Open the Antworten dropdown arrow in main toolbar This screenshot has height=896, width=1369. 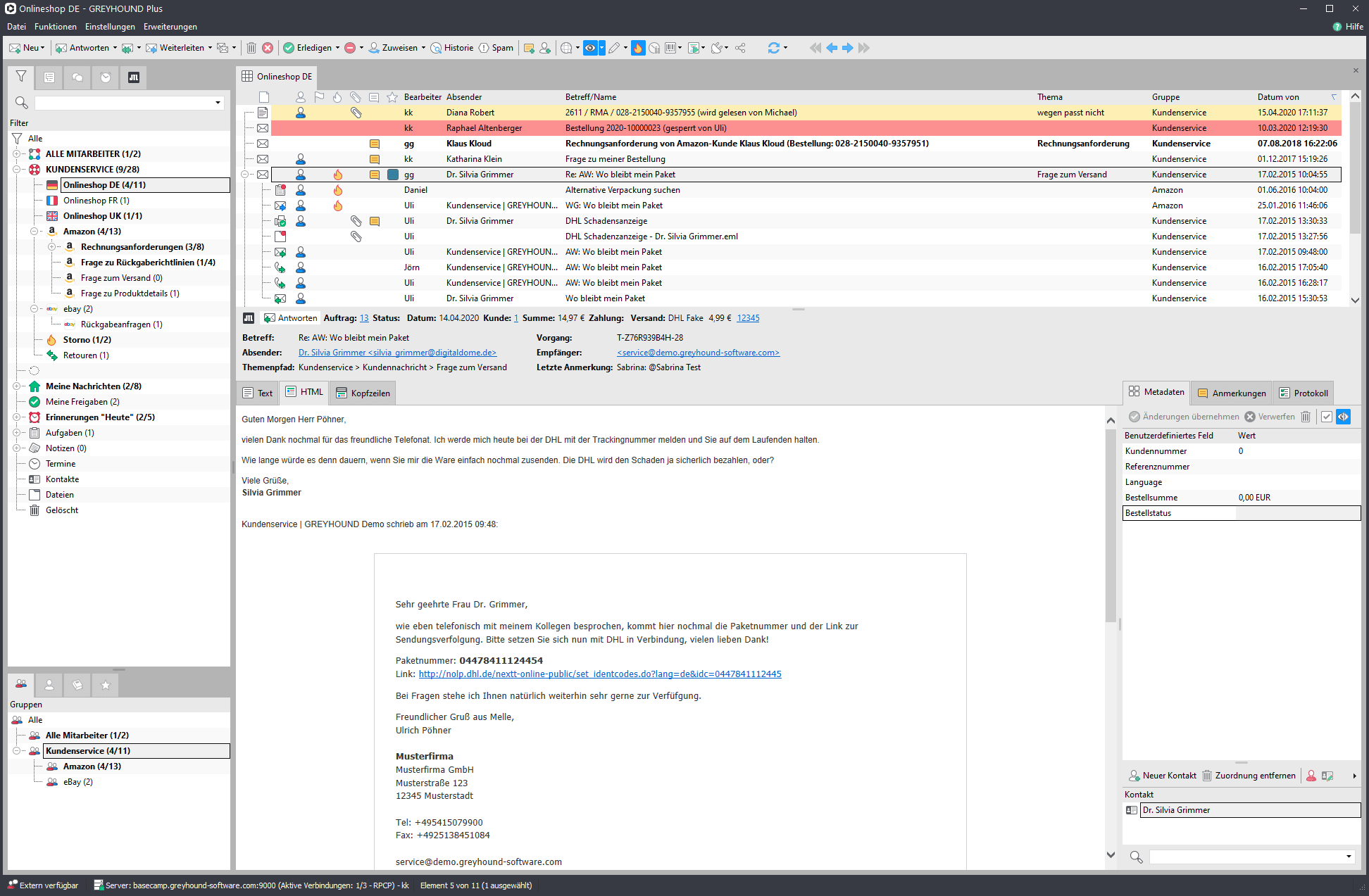point(115,48)
